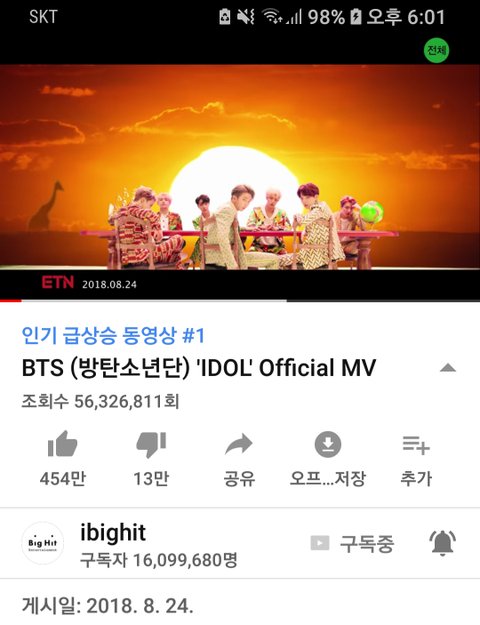This screenshot has width=480, height=625.
Task: Tap the thumbs-up like icon
Action: coord(63,444)
